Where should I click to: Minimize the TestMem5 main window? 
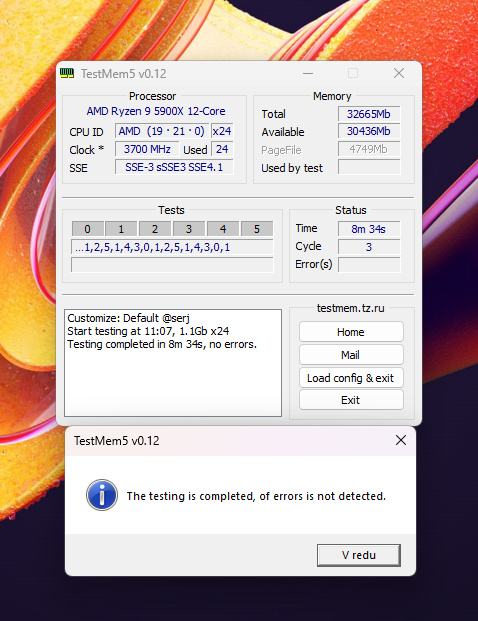click(308, 73)
